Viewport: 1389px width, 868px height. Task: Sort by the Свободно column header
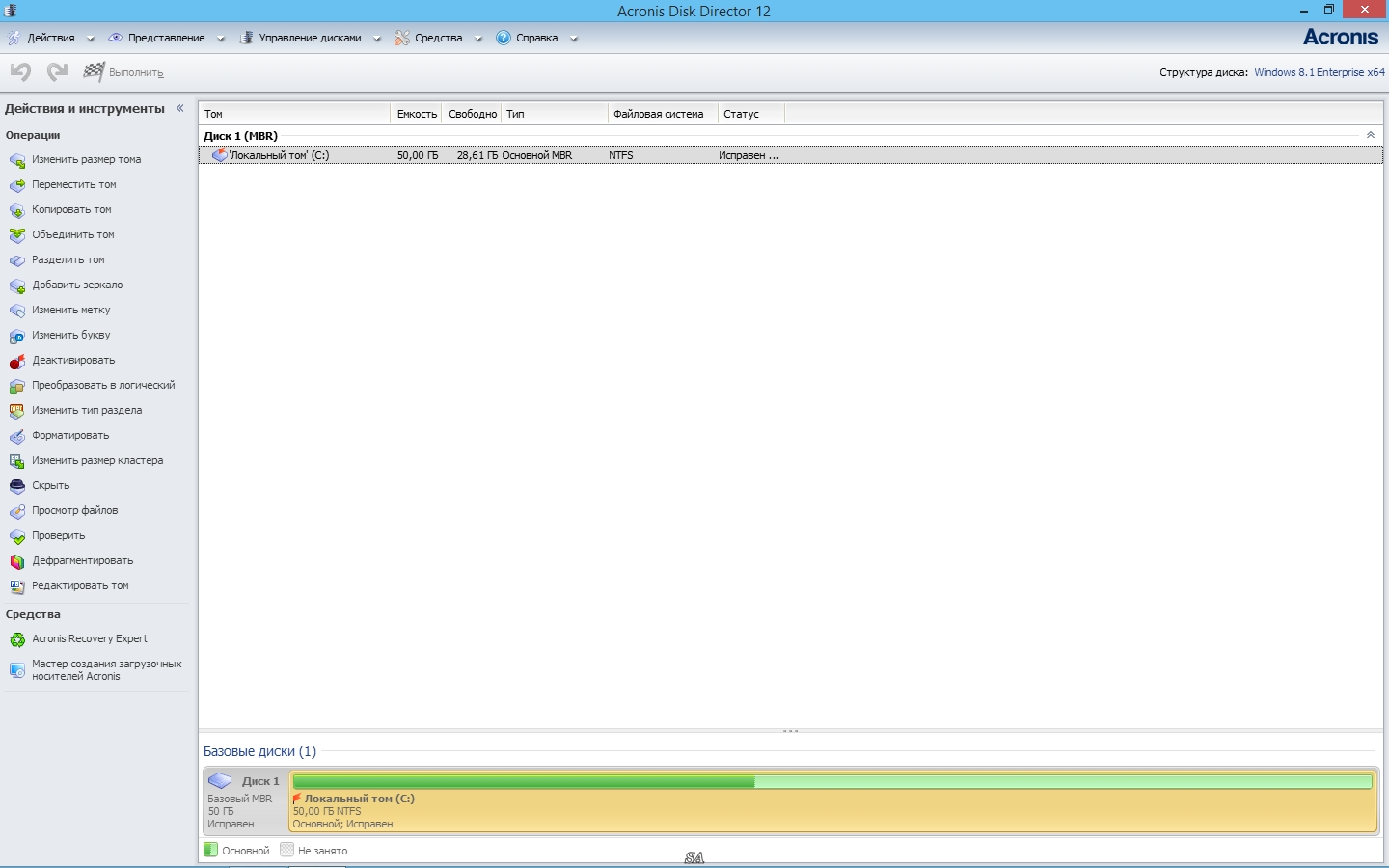coord(473,114)
